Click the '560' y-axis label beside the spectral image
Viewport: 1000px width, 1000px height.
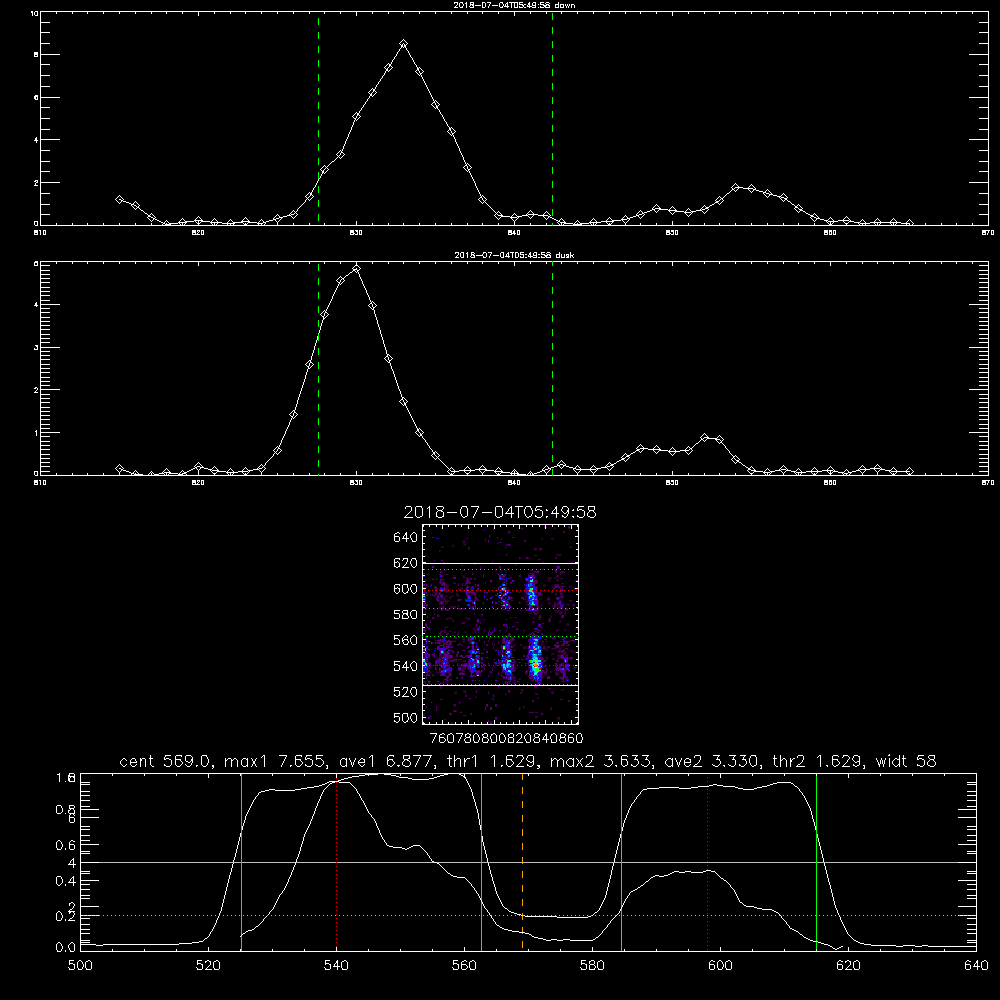pyautogui.click(x=406, y=640)
